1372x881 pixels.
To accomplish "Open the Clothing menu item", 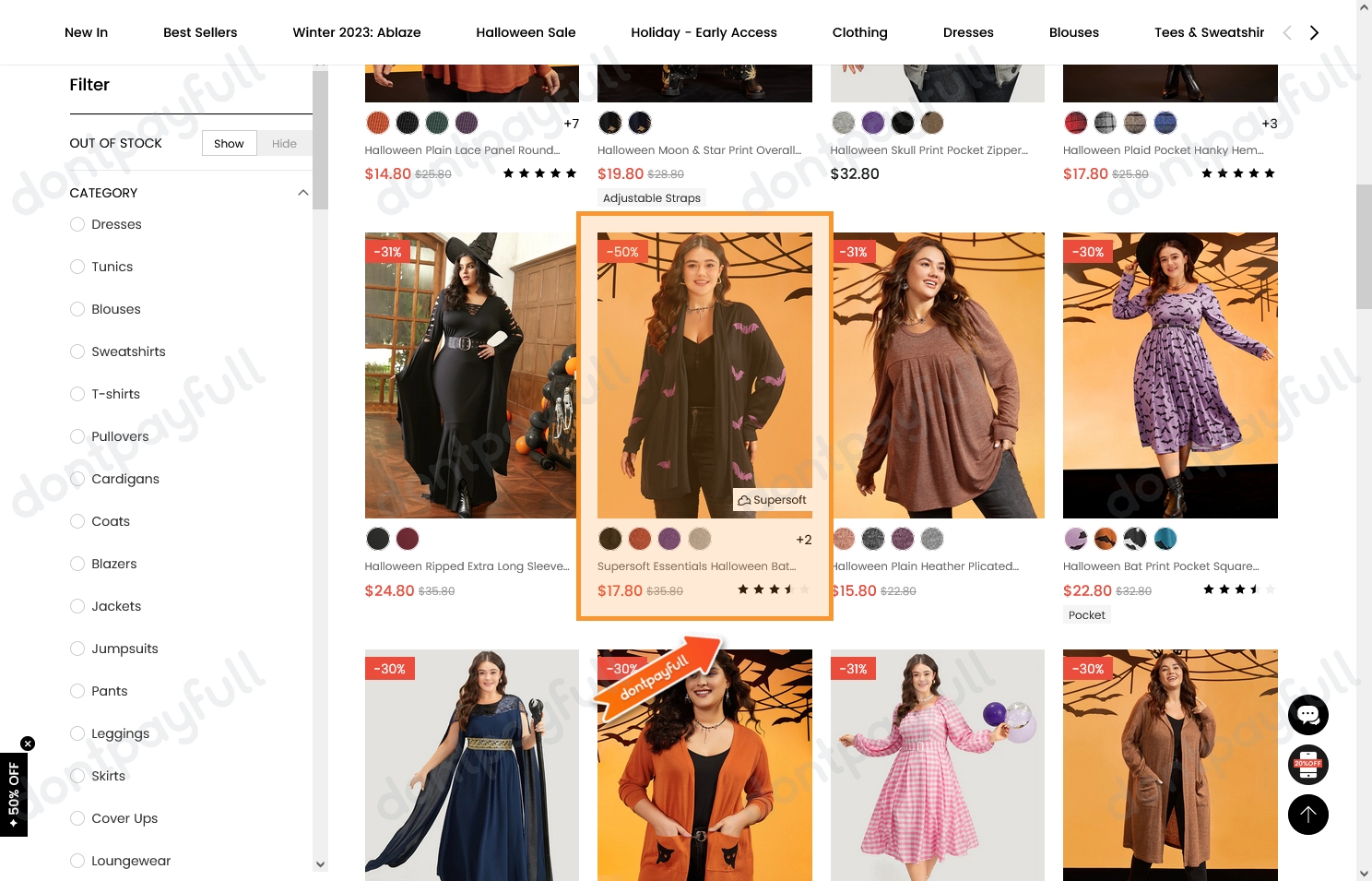I will [x=859, y=32].
